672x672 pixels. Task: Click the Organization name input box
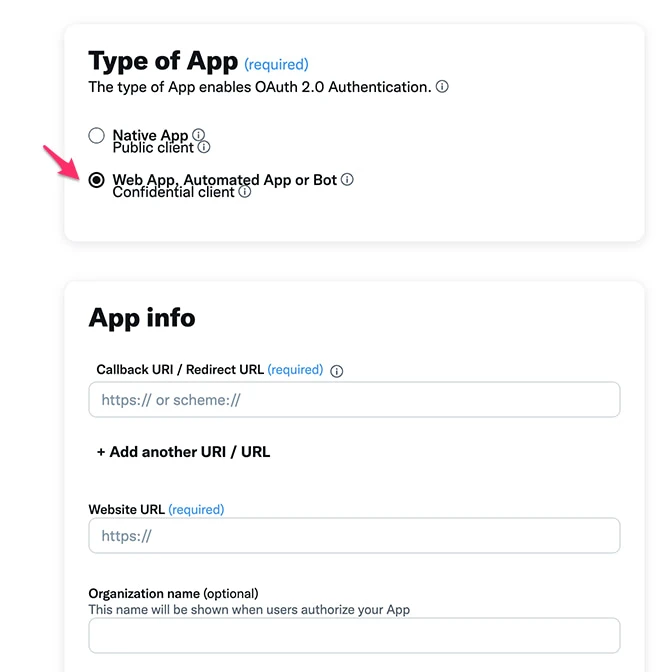[x=354, y=636]
